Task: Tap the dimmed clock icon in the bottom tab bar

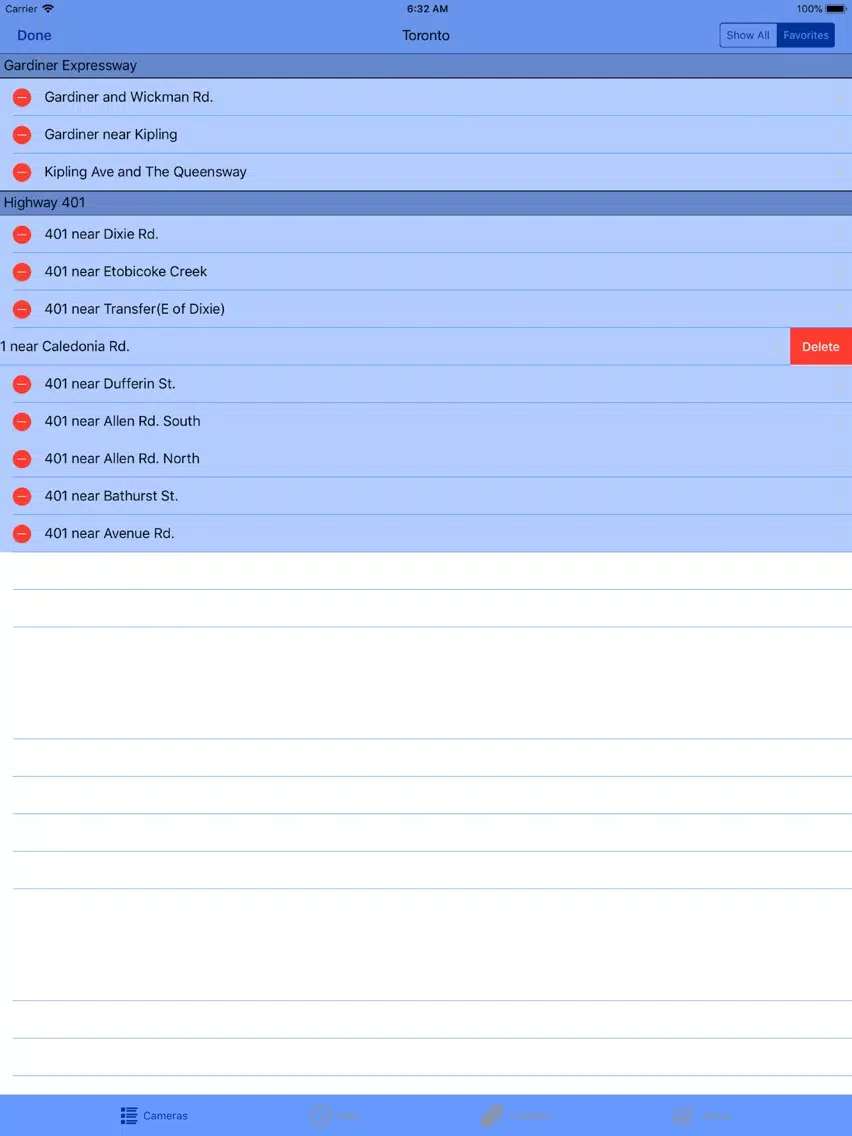Action: [x=320, y=1116]
